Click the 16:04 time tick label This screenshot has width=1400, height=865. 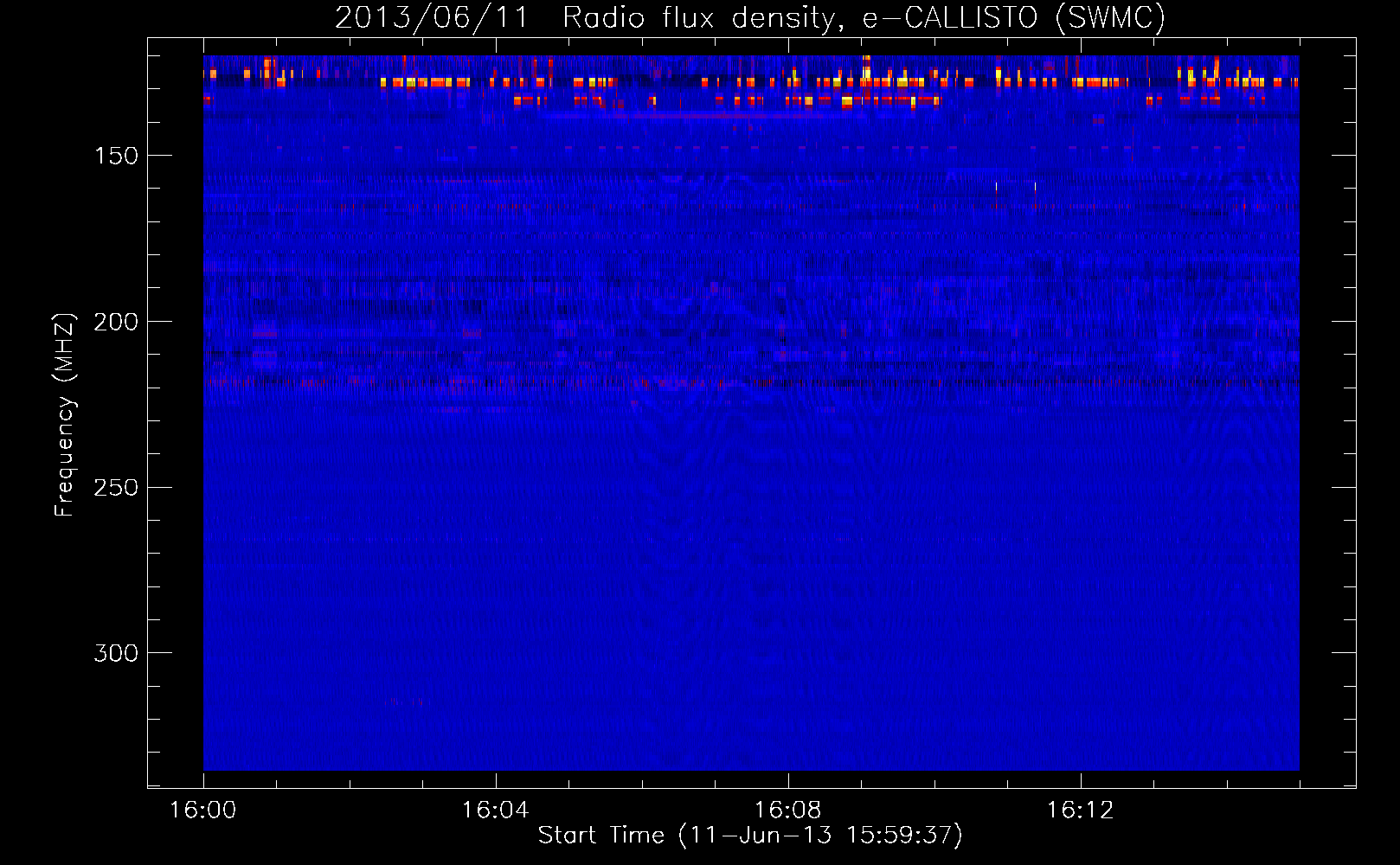[496, 811]
